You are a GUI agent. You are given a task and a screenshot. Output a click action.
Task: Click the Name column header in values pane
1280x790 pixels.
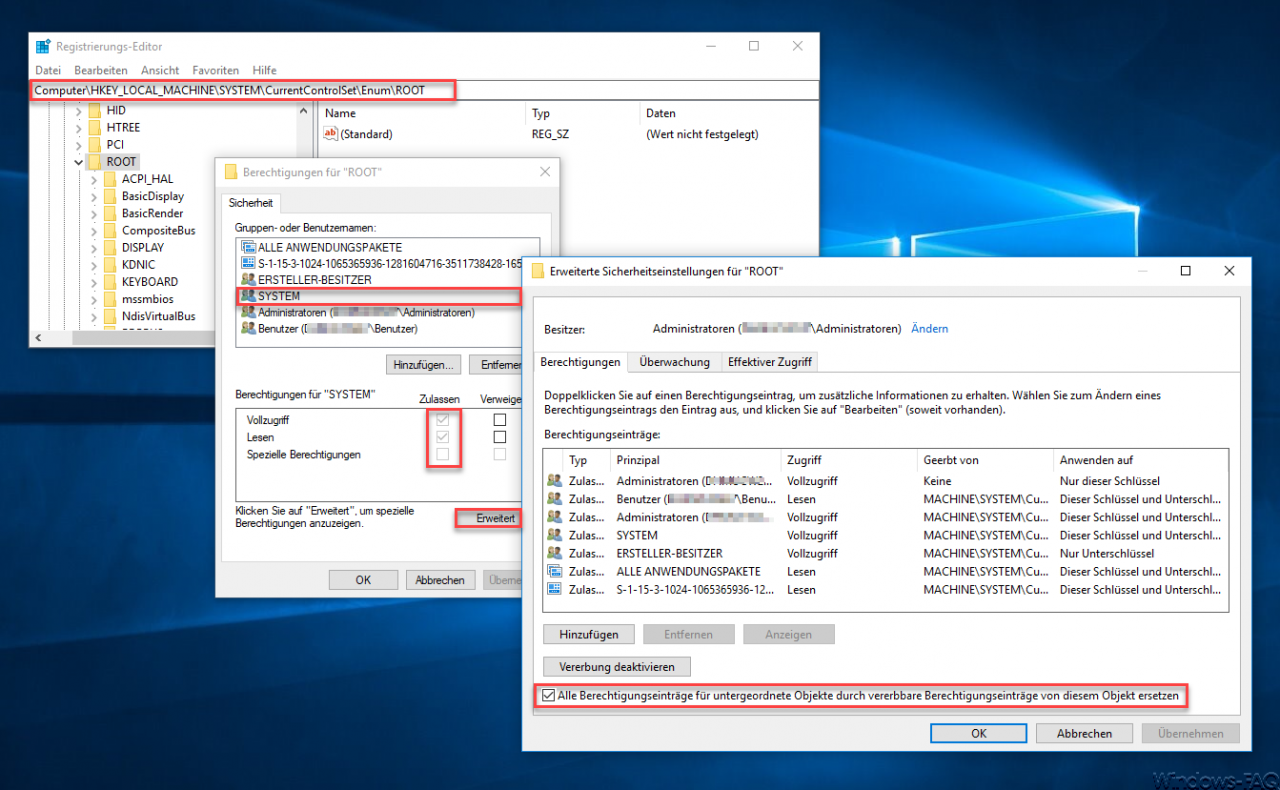tap(421, 113)
